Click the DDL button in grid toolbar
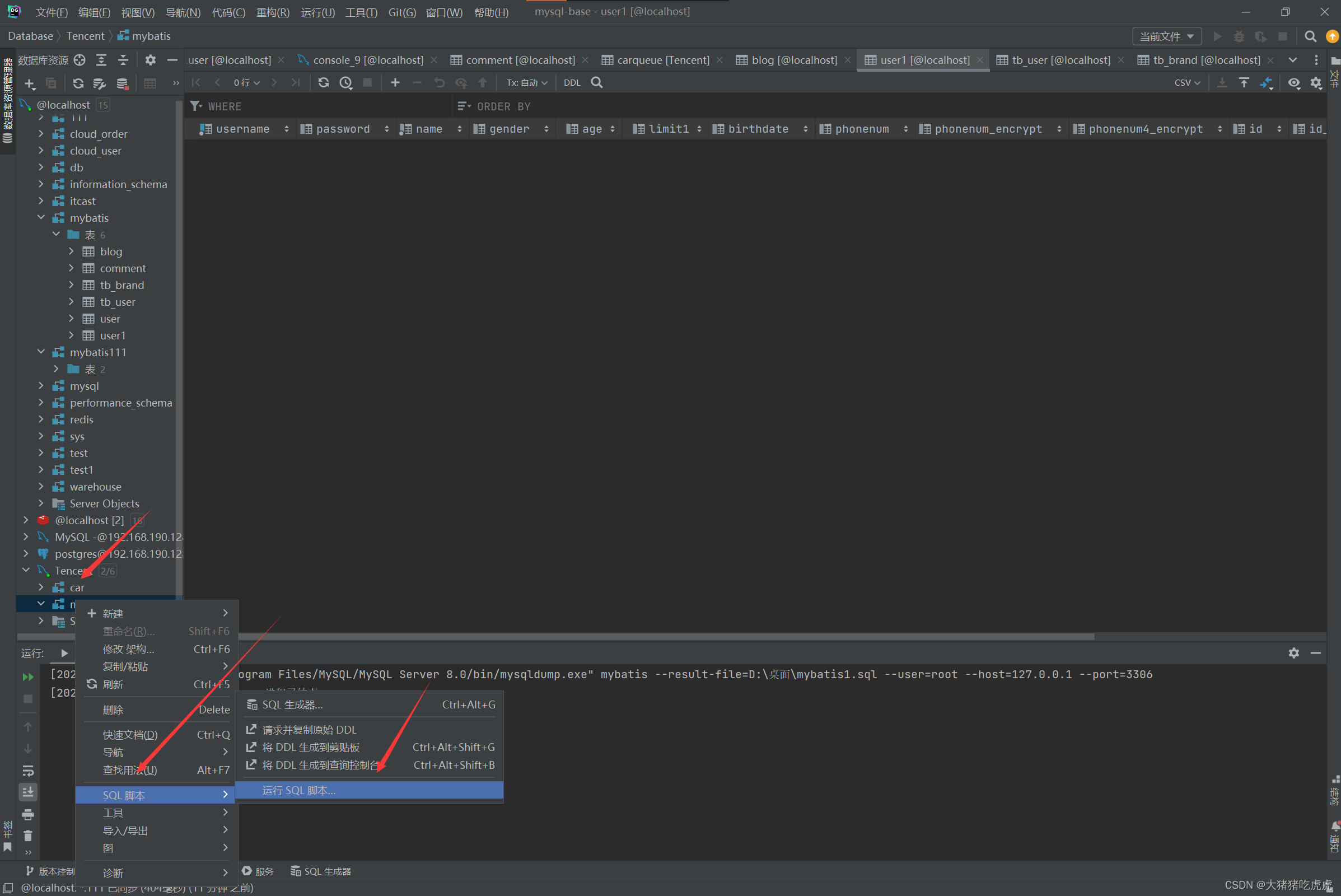 point(572,83)
